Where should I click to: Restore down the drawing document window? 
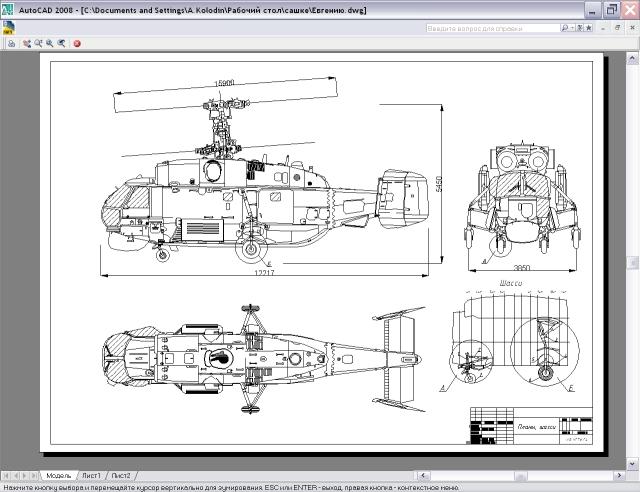pyautogui.click(x=618, y=28)
